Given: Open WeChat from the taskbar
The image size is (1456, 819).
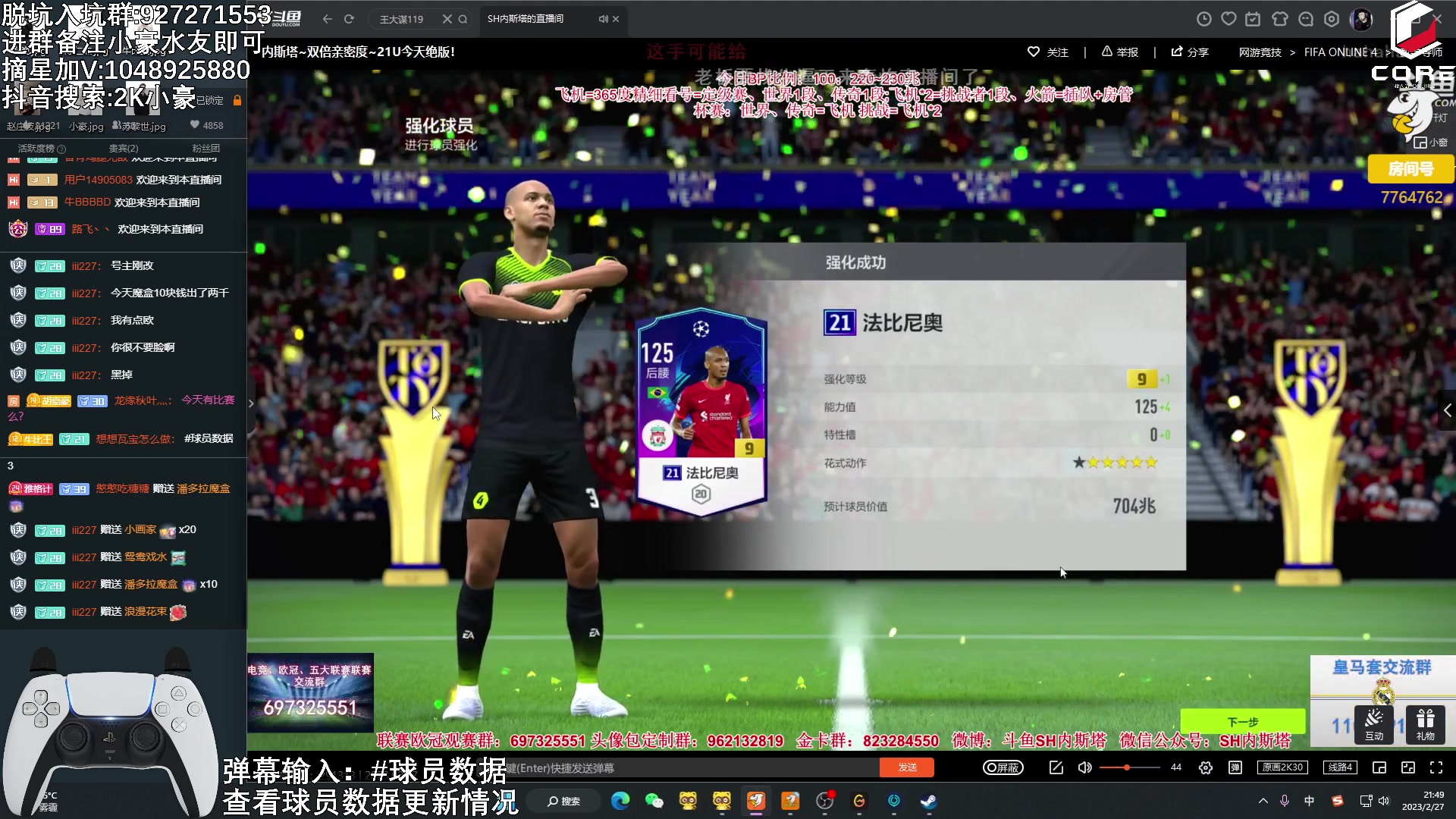Looking at the screenshot, I should point(654,801).
